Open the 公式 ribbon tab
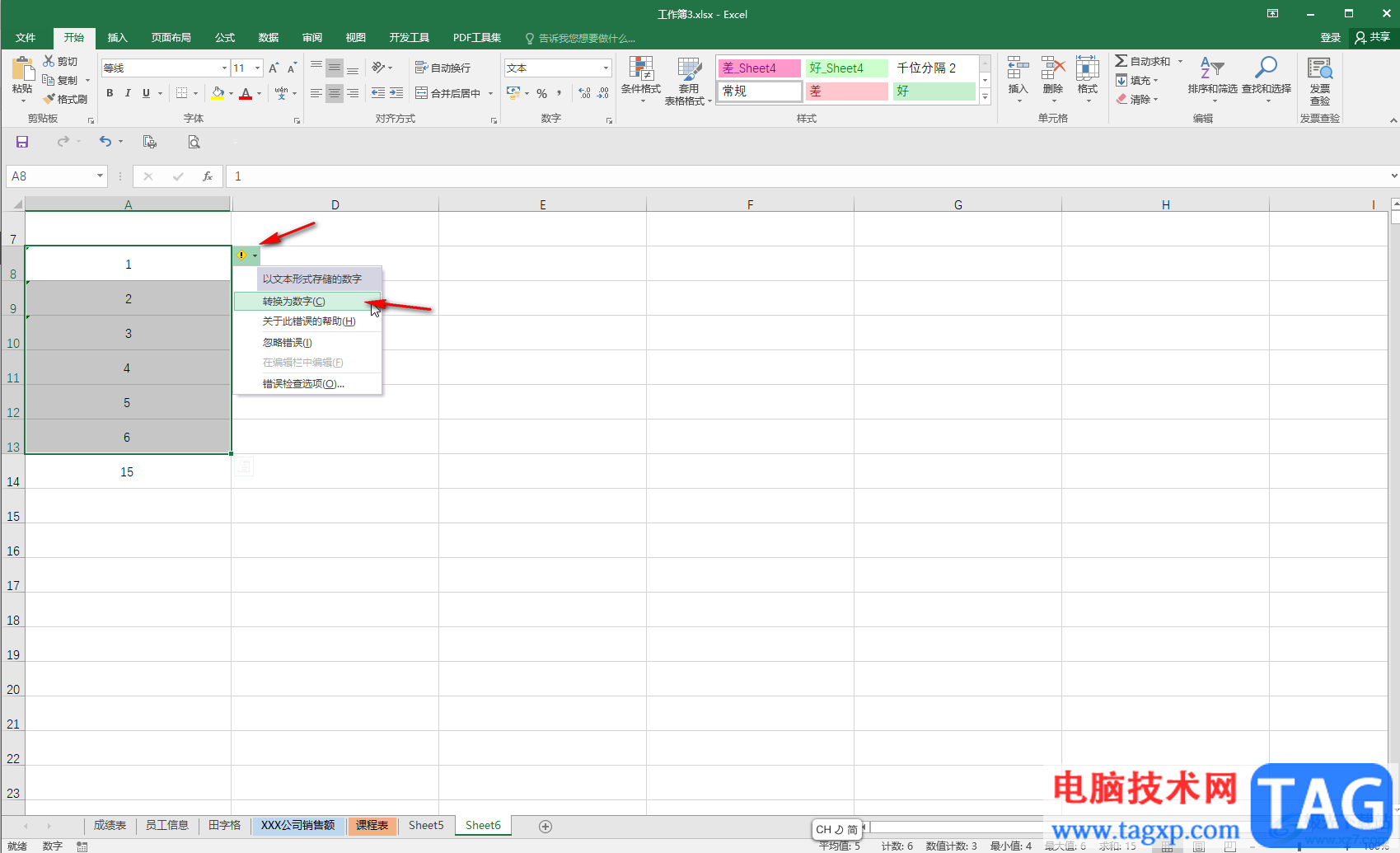The image size is (1400, 853). point(225,38)
